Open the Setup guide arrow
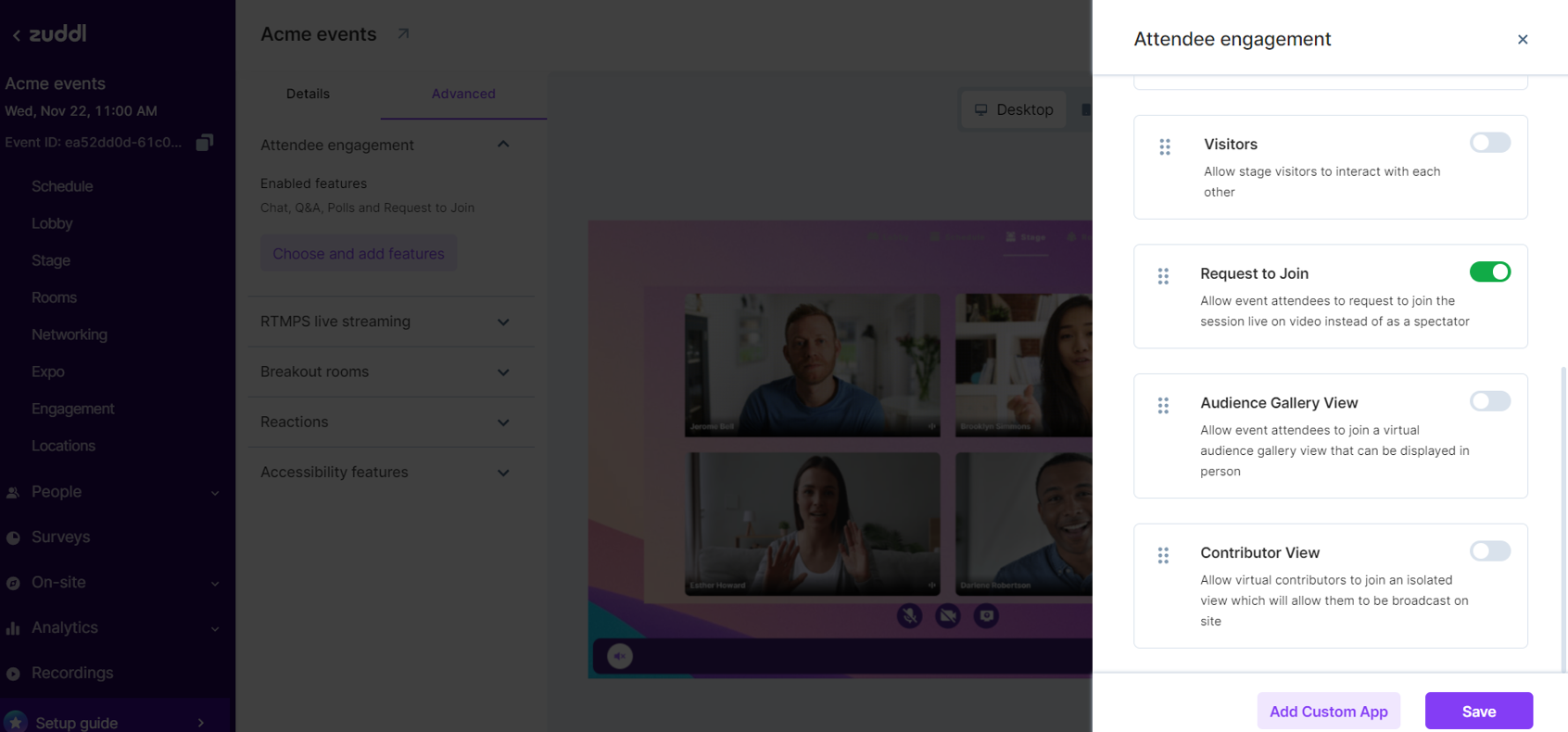 point(201,723)
